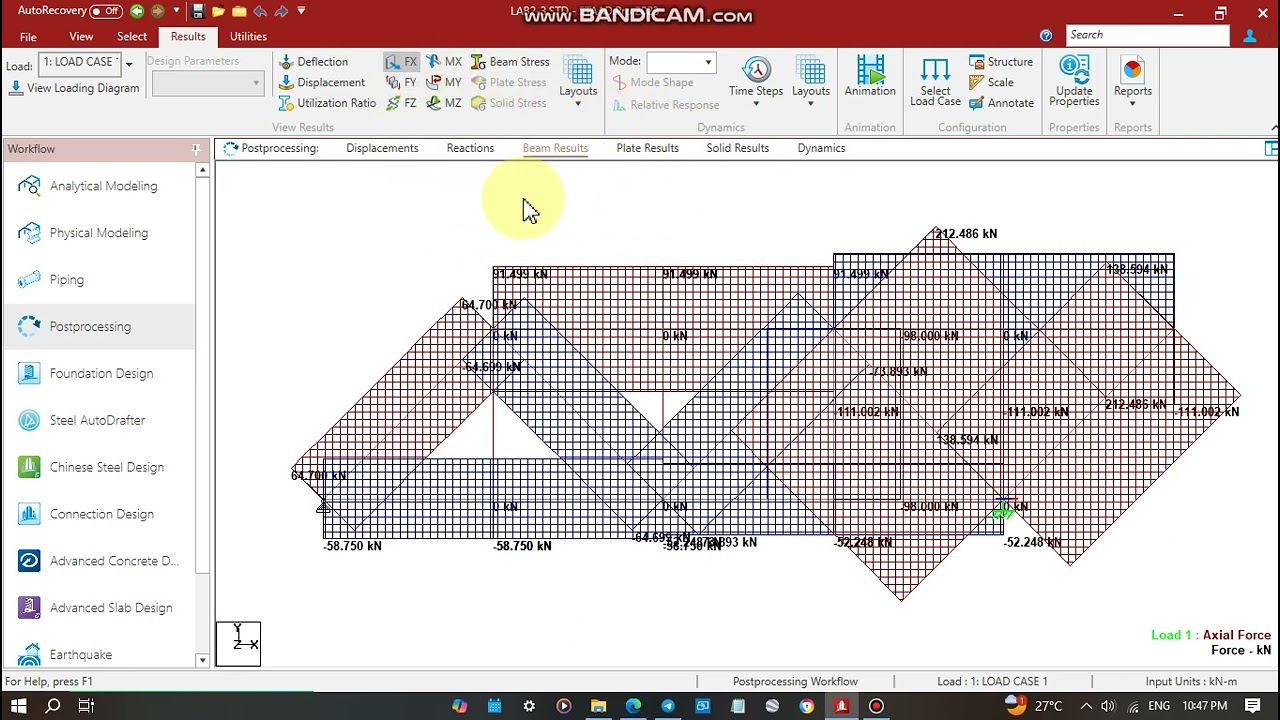The image size is (1280, 720).
Task: Click the Redo arrow icon
Action: [x=281, y=12]
